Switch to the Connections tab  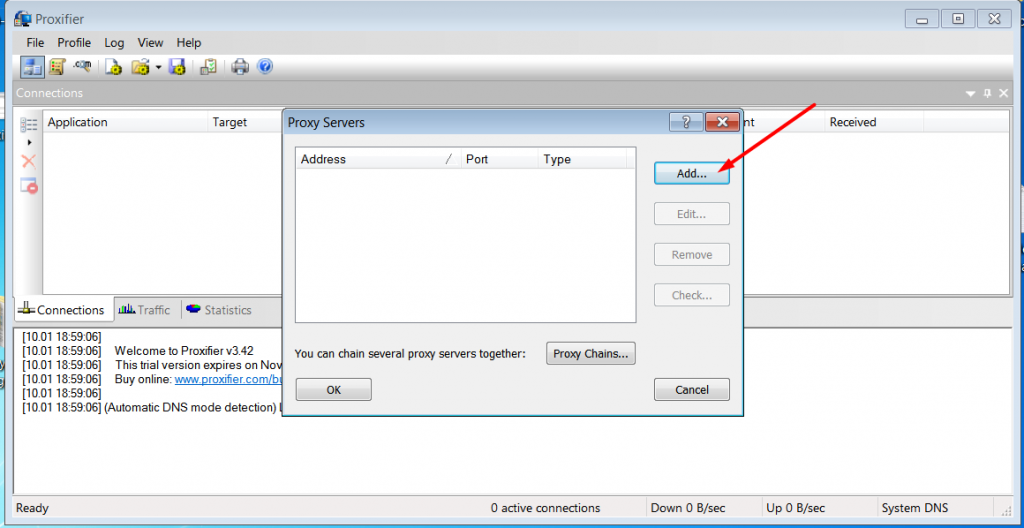click(63, 310)
